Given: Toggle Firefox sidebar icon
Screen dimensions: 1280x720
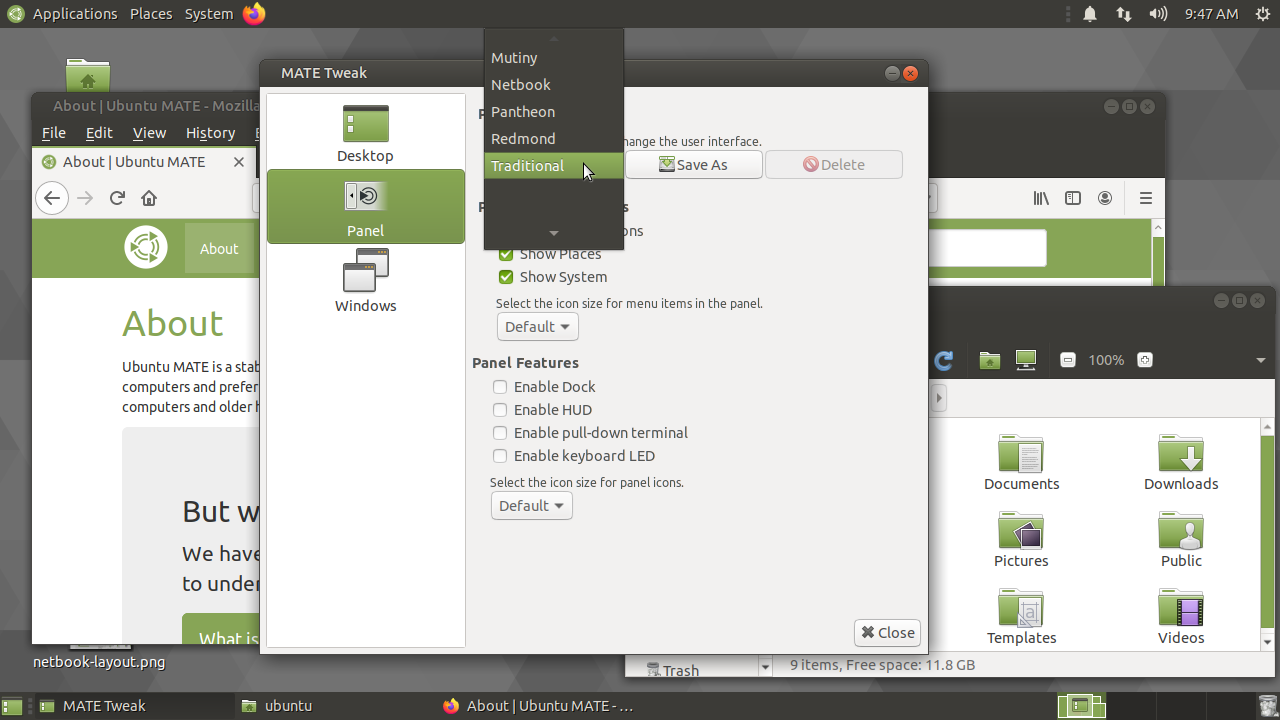Looking at the screenshot, I should tap(1073, 198).
